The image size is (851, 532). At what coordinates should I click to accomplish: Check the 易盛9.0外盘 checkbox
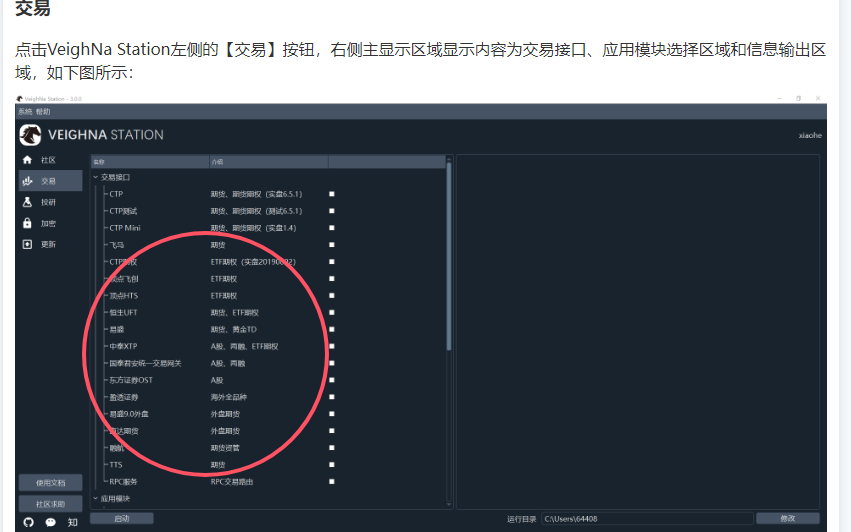(332, 414)
